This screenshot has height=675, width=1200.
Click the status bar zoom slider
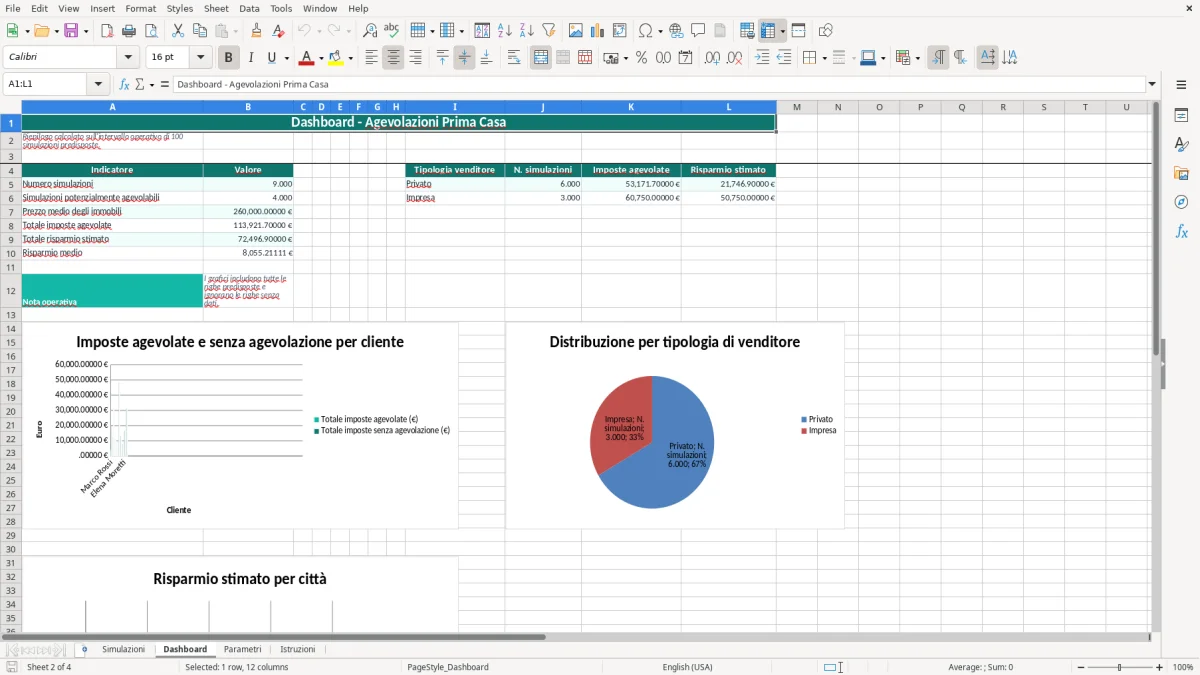click(x=1119, y=667)
